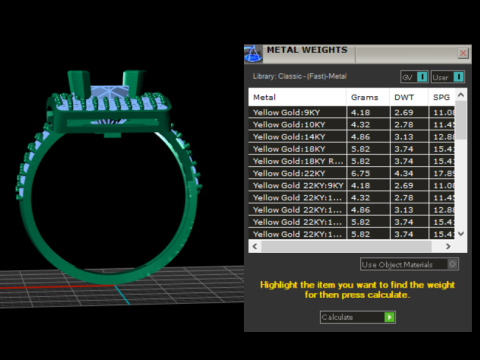Select the Yellow Gold:18KY row

(x=351, y=149)
